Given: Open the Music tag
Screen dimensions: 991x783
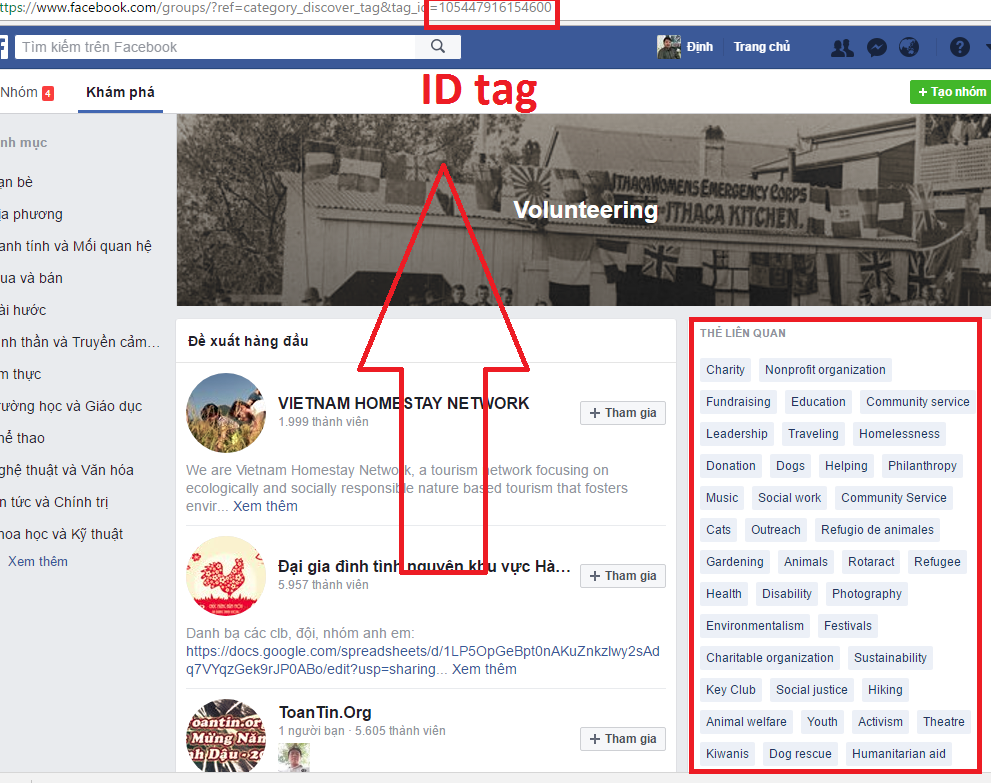Looking at the screenshot, I should pyautogui.click(x=722, y=498).
